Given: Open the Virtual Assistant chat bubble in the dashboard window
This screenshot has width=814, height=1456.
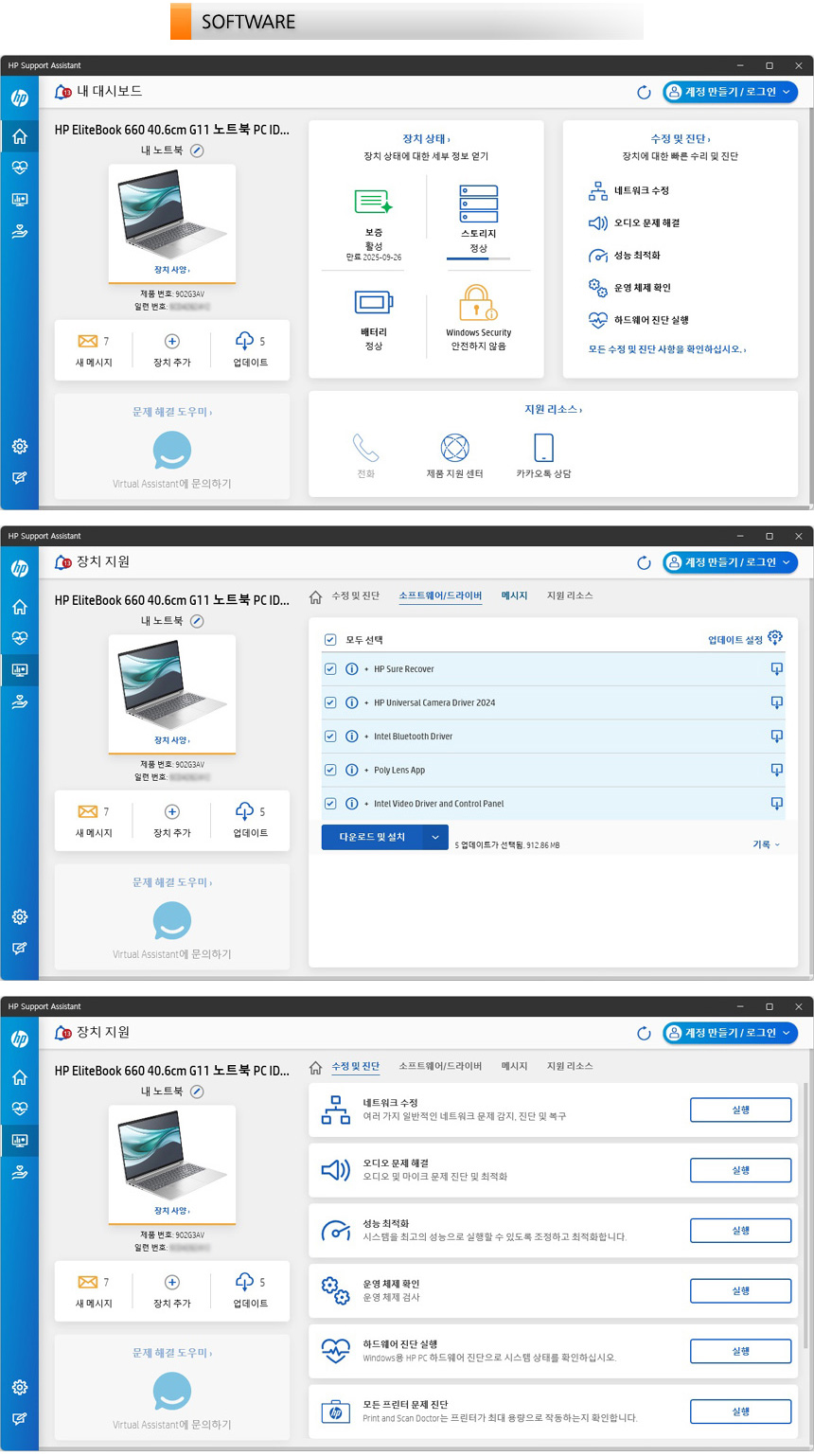Looking at the screenshot, I should point(172,451).
